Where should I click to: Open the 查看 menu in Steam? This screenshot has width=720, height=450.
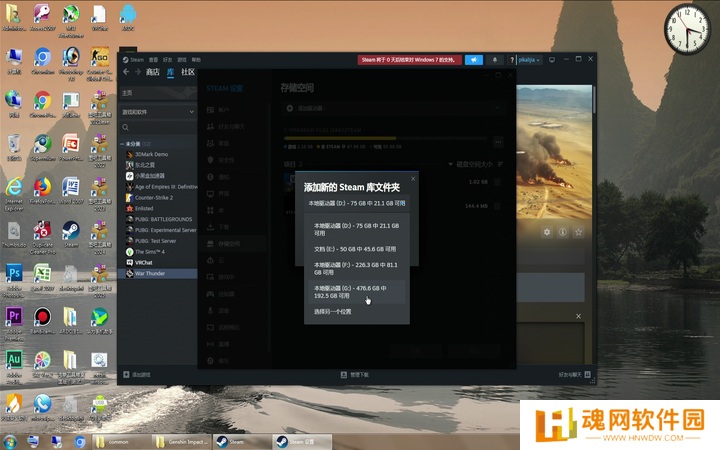point(153,60)
